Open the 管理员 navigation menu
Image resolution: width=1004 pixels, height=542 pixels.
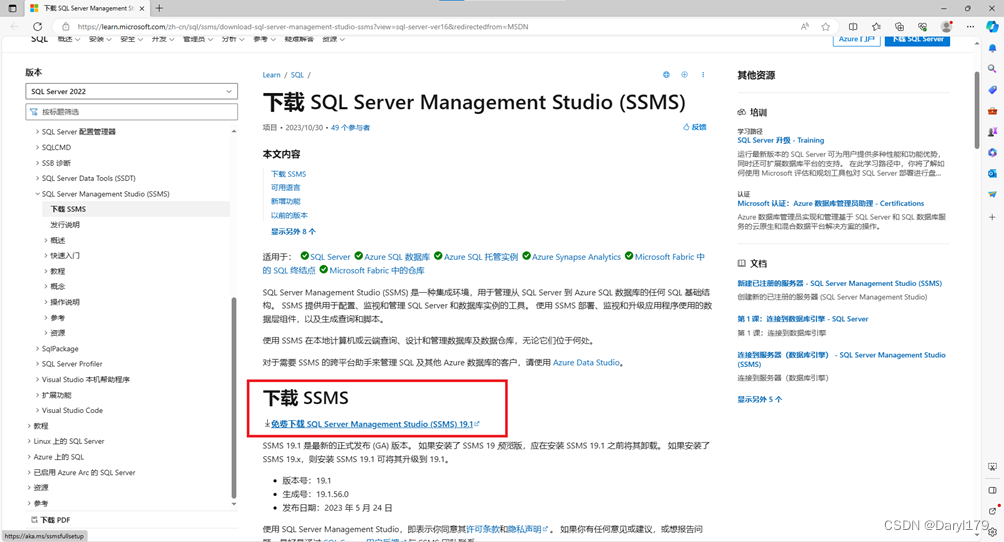198,39
